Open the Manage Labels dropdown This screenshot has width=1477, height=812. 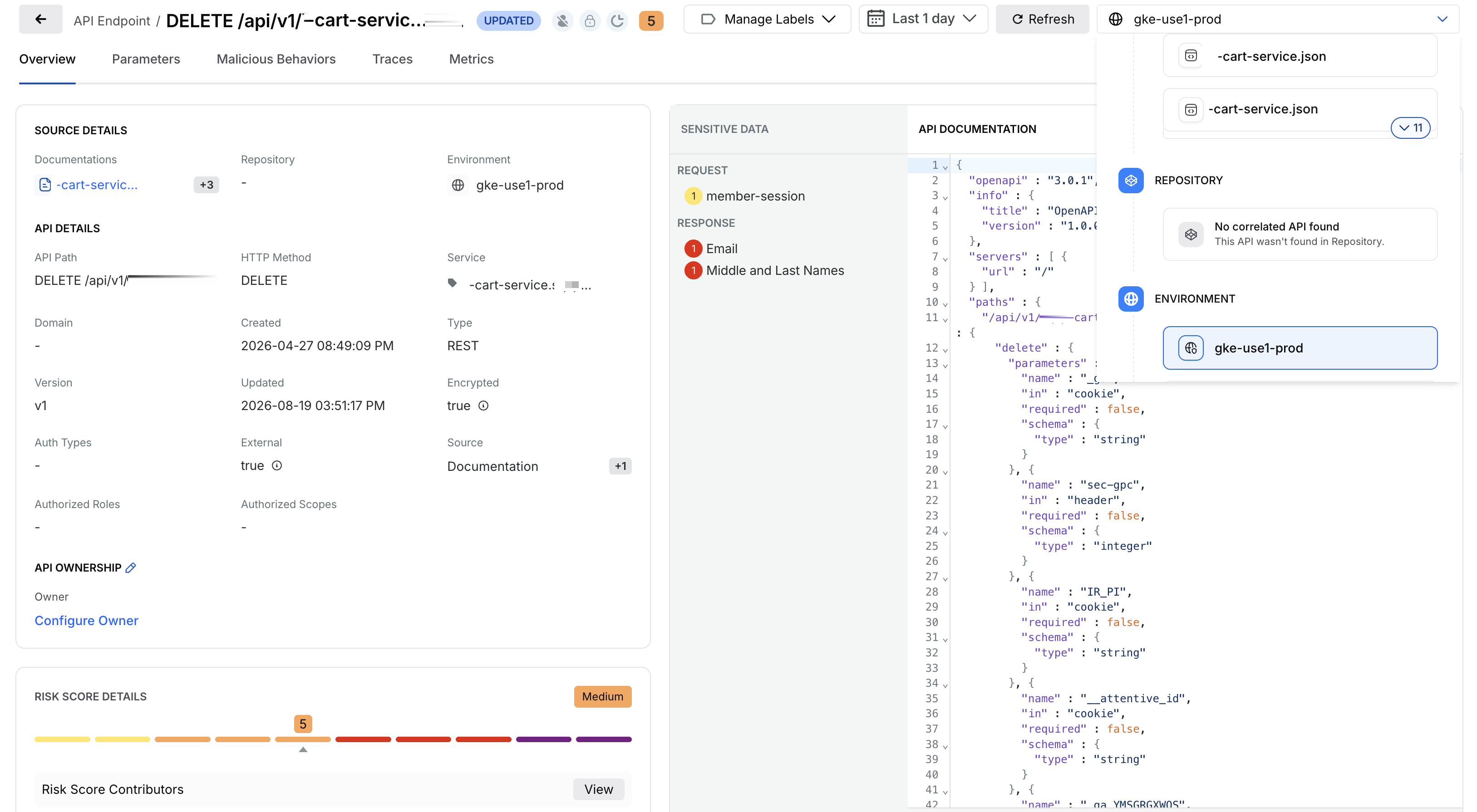[767, 20]
